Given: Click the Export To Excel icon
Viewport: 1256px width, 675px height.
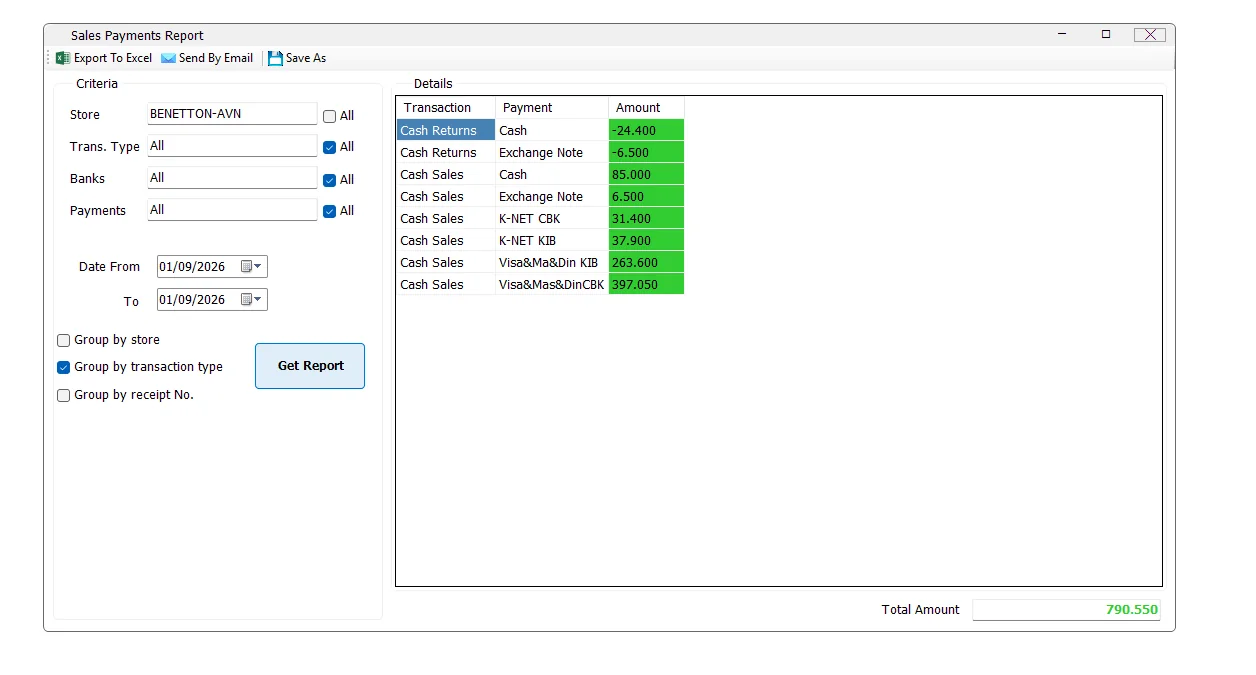Looking at the screenshot, I should point(63,58).
